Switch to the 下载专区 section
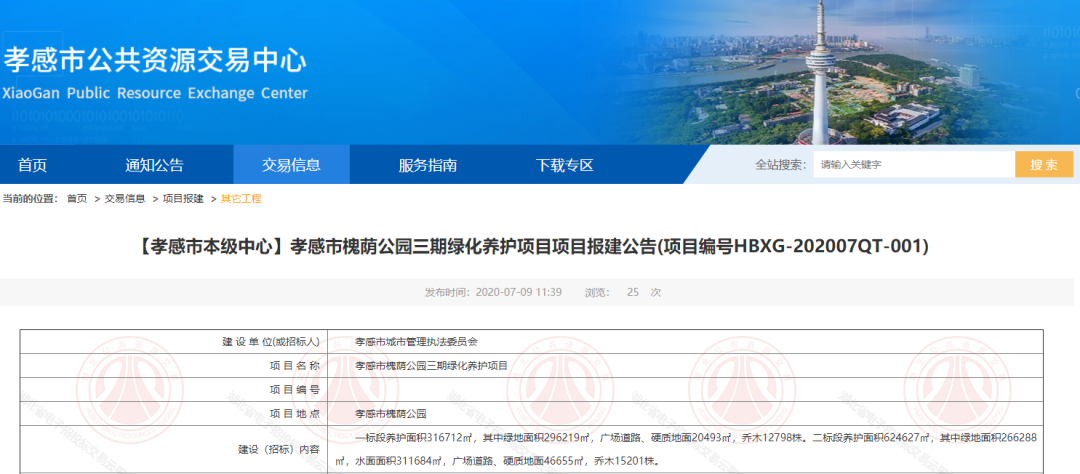Image resolution: width=1080 pixels, height=474 pixels. [x=564, y=165]
